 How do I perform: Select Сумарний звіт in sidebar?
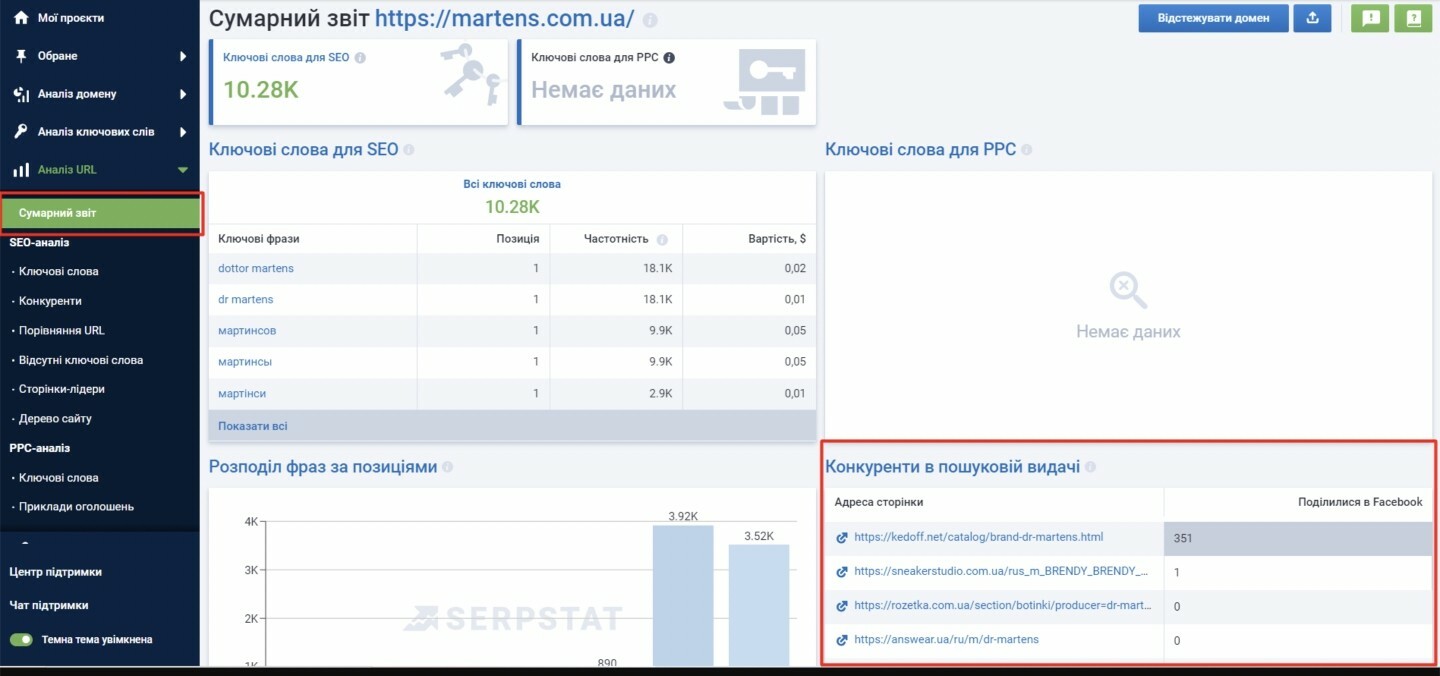pyautogui.click(x=100, y=213)
